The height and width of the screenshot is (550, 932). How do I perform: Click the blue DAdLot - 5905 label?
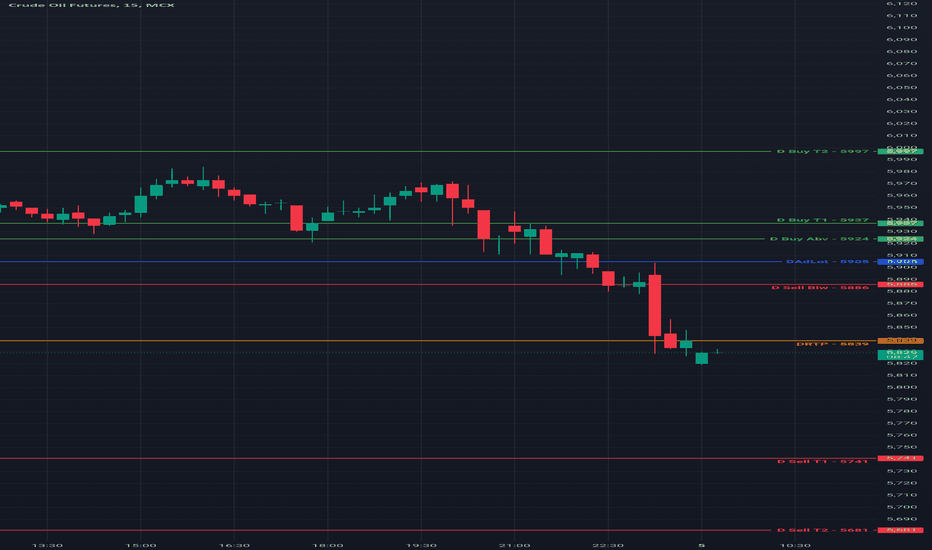coord(827,262)
